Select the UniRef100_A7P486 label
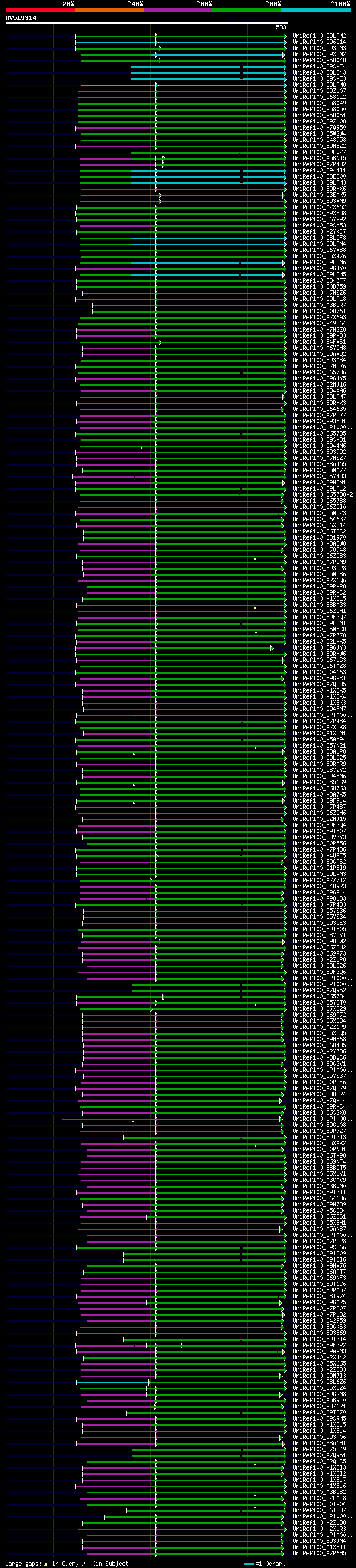This screenshot has height=1568, width=356. 319,850
